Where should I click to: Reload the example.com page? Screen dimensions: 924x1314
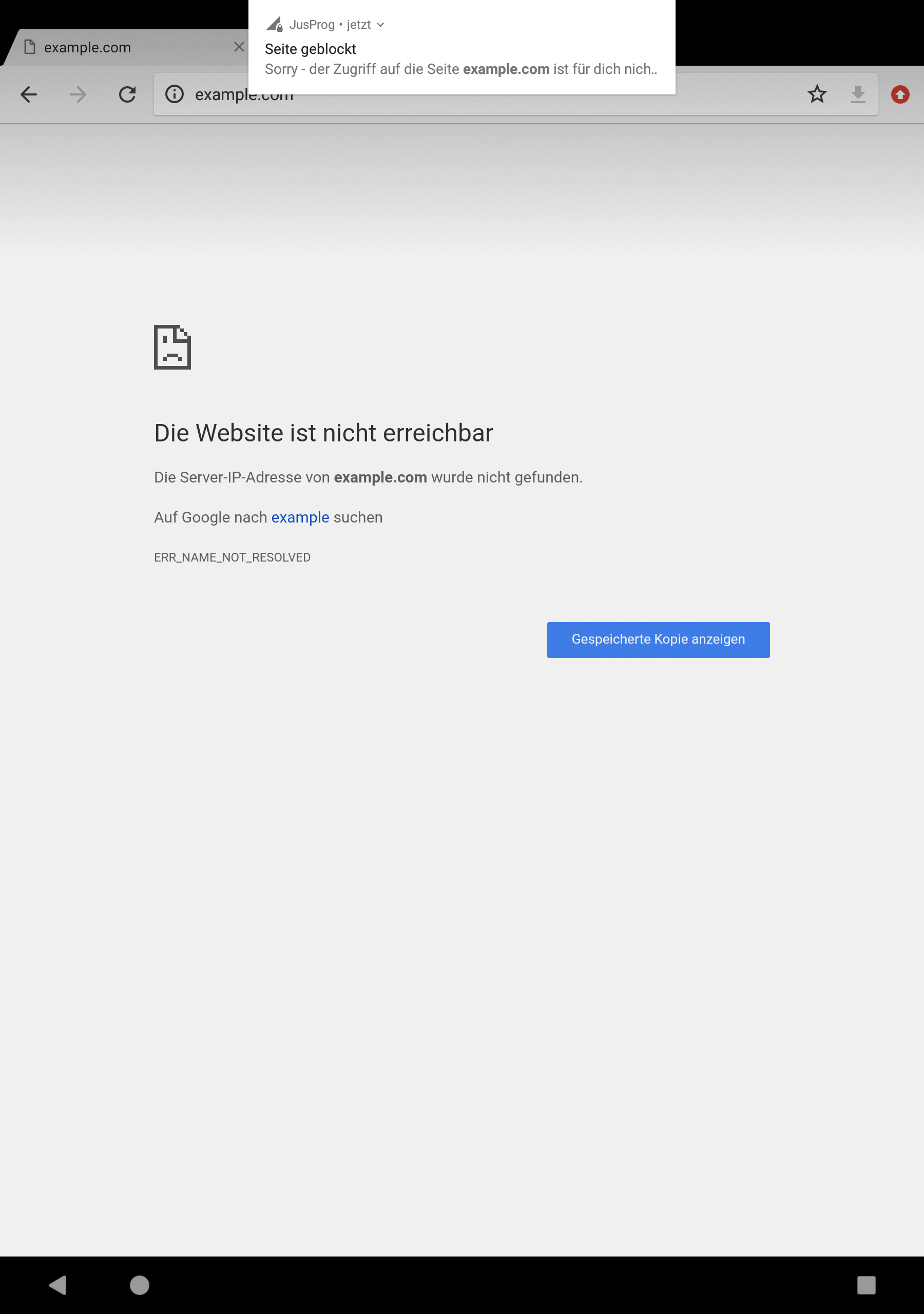pyautogui.click(x=127, y=94)
